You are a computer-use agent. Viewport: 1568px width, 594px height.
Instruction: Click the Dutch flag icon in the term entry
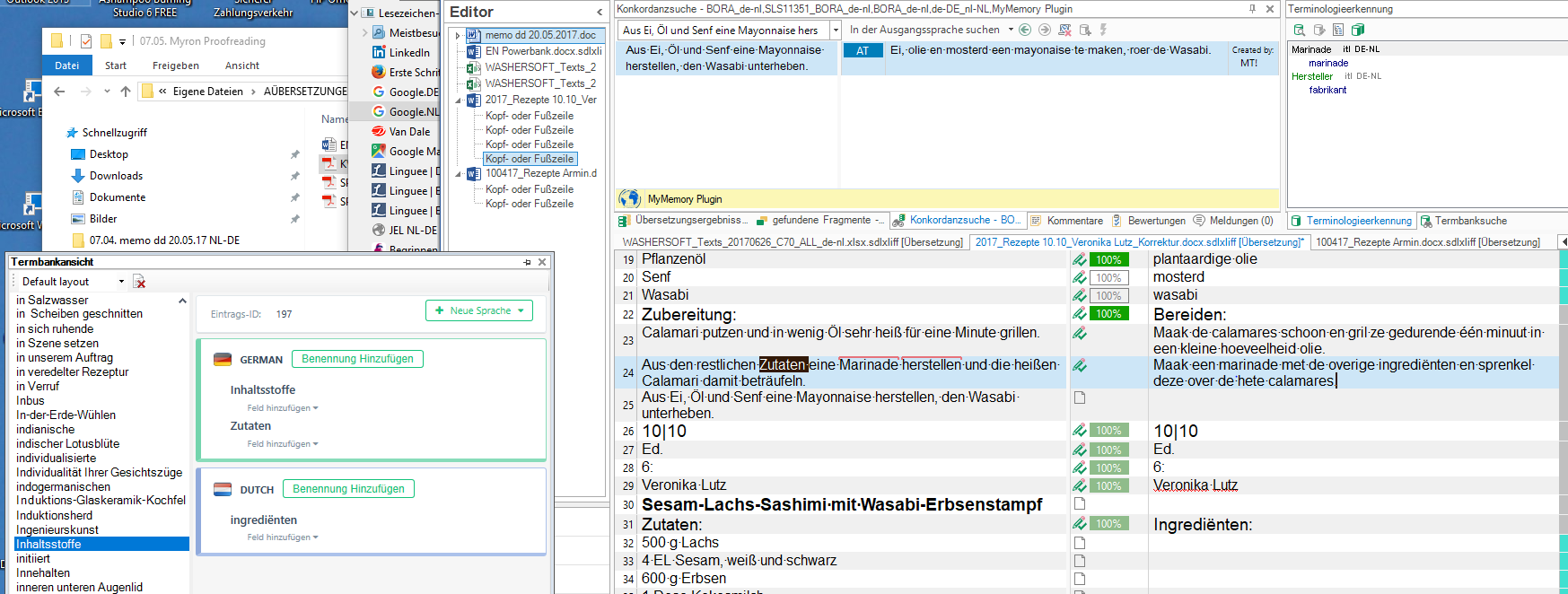tap(223, 489)
